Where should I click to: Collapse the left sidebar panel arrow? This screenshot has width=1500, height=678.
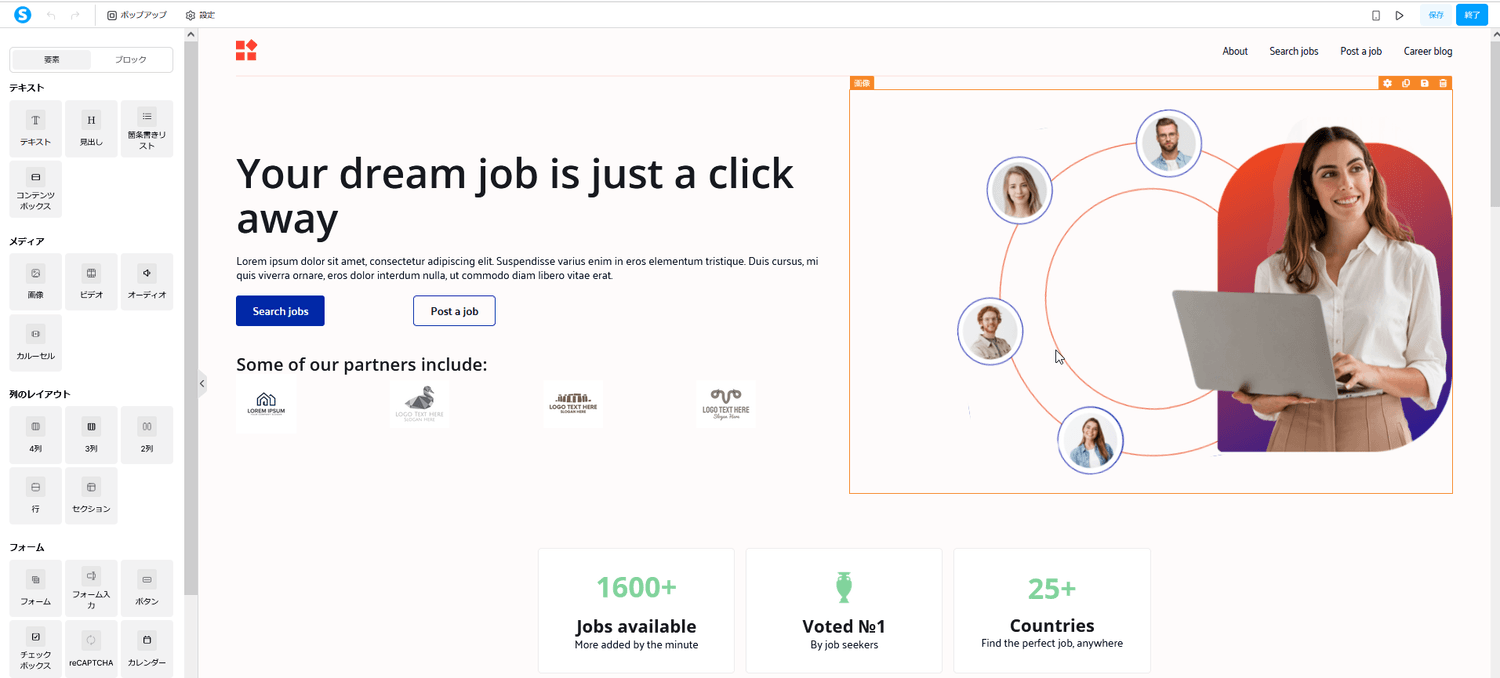point(201,383)
